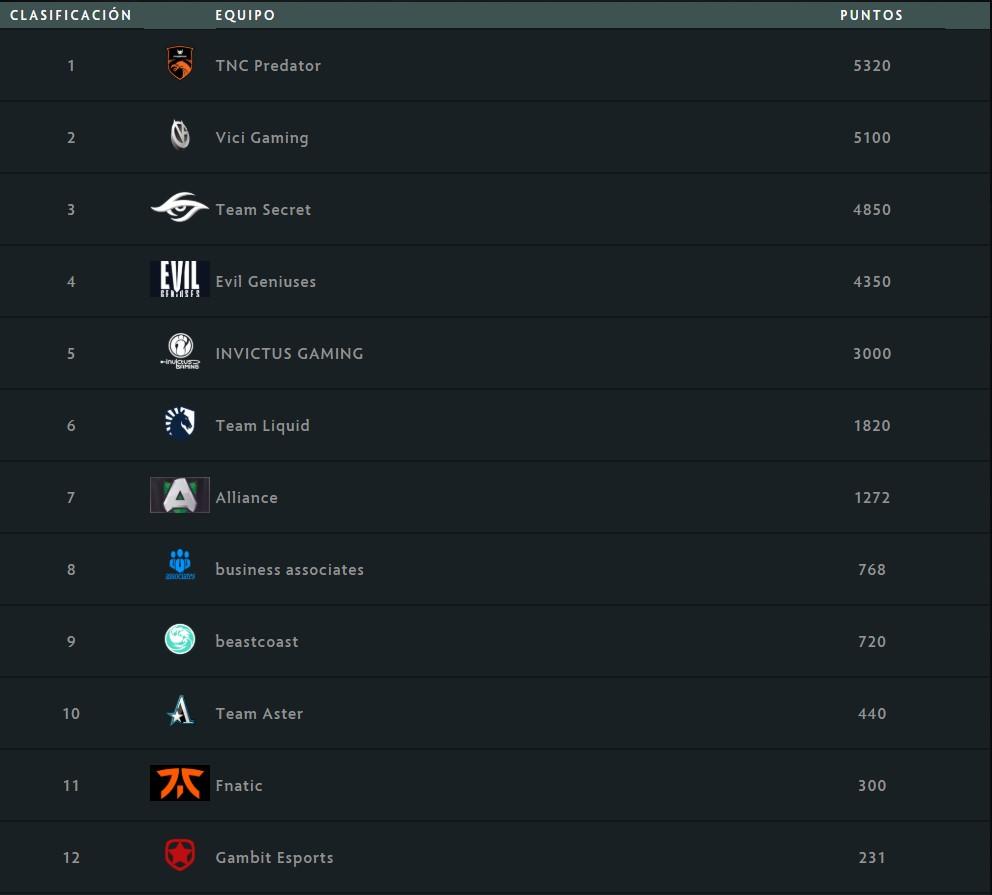Open the Fnatic team name
Viewport: 992px width, 895px height.
[239, 786]
